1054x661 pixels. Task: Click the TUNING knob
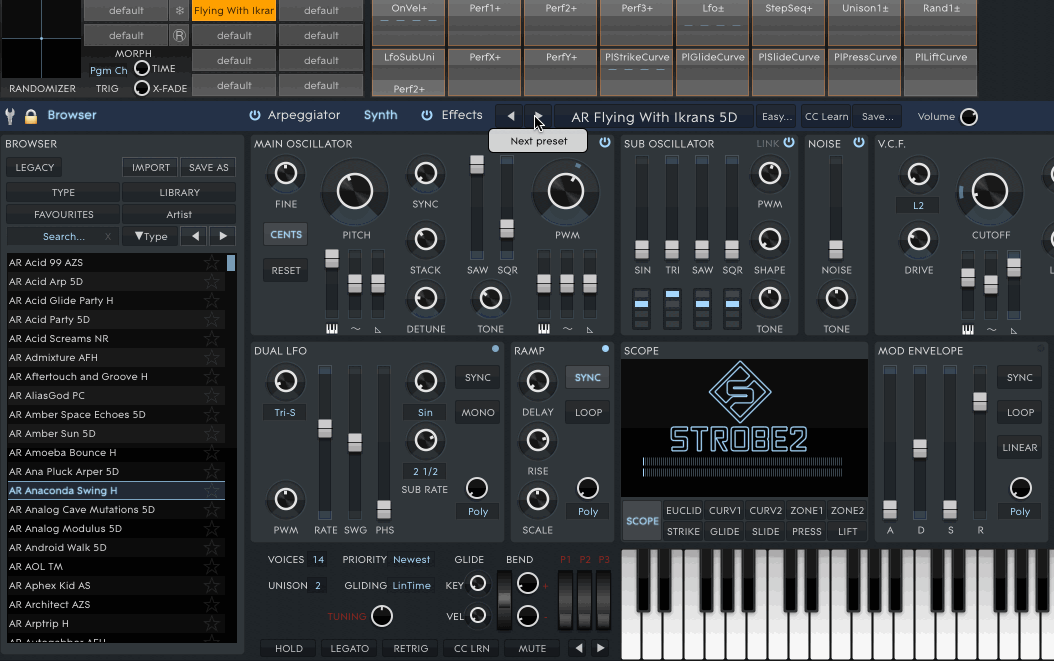click(x=382, y=616)
